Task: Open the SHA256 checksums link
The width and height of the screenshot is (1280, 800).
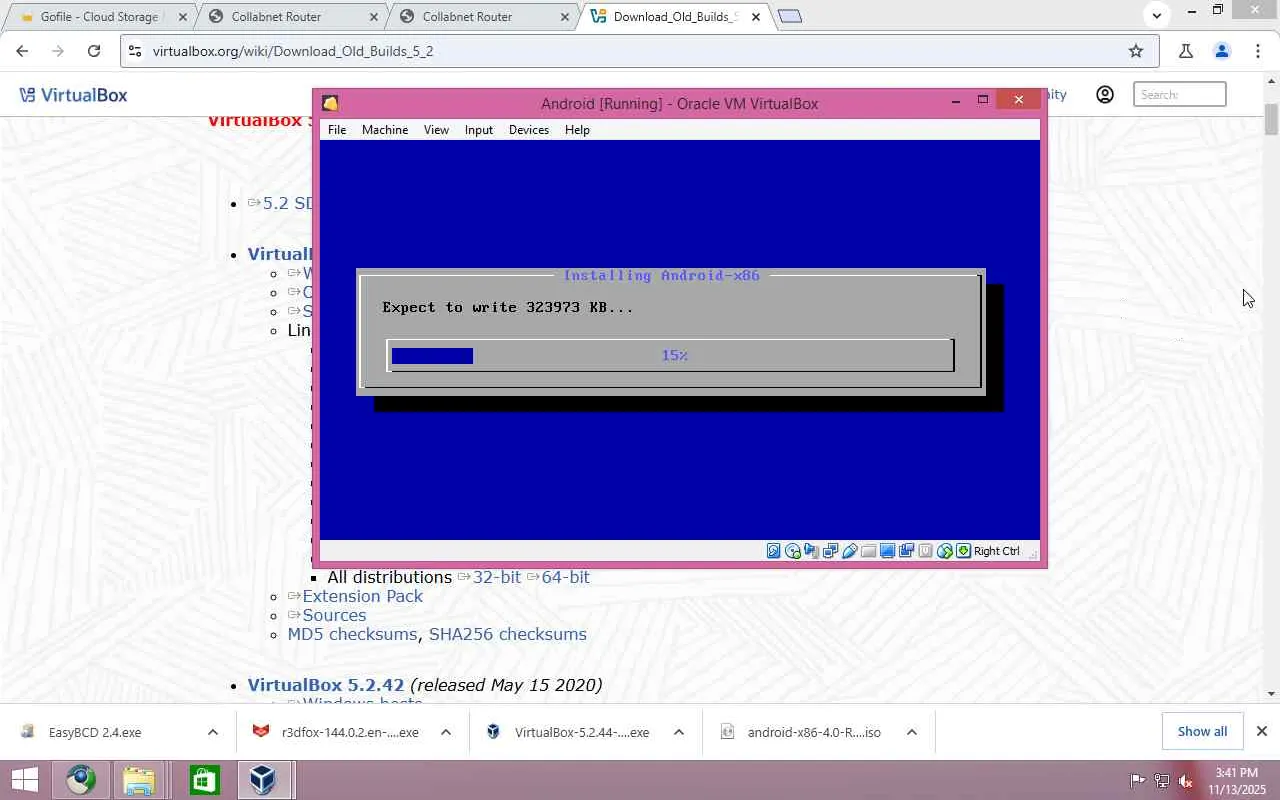Action: click(508, 634)
